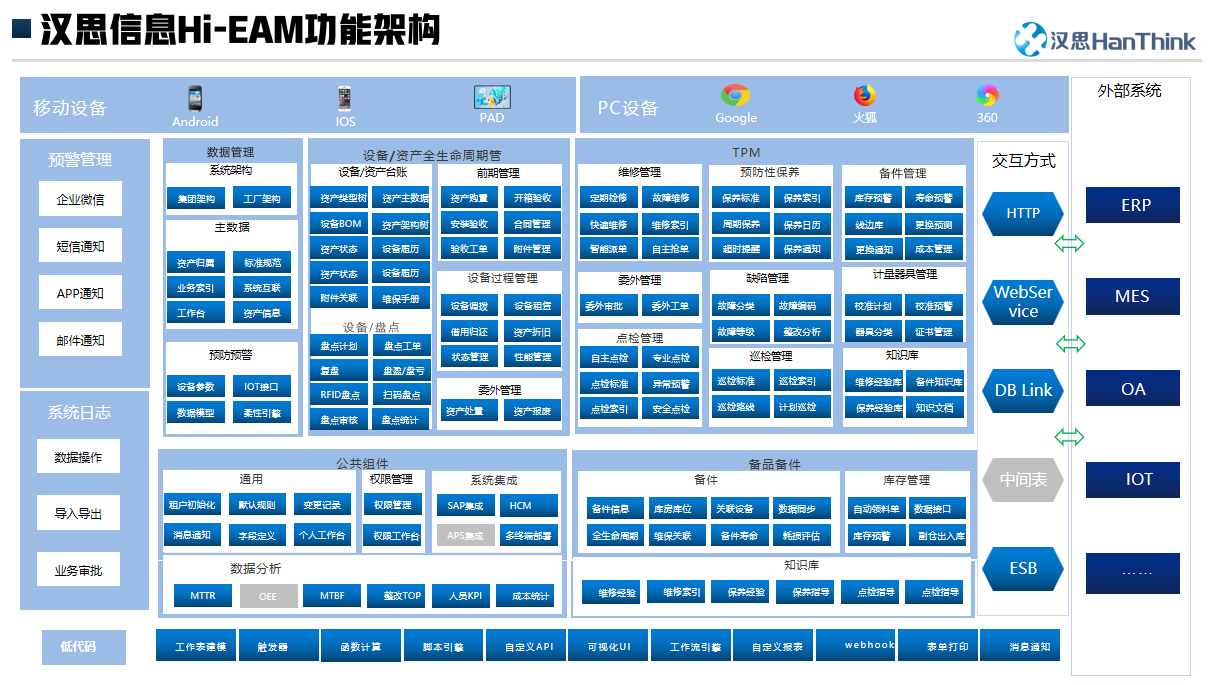Select the ESB interaction hexagon

1023,568
